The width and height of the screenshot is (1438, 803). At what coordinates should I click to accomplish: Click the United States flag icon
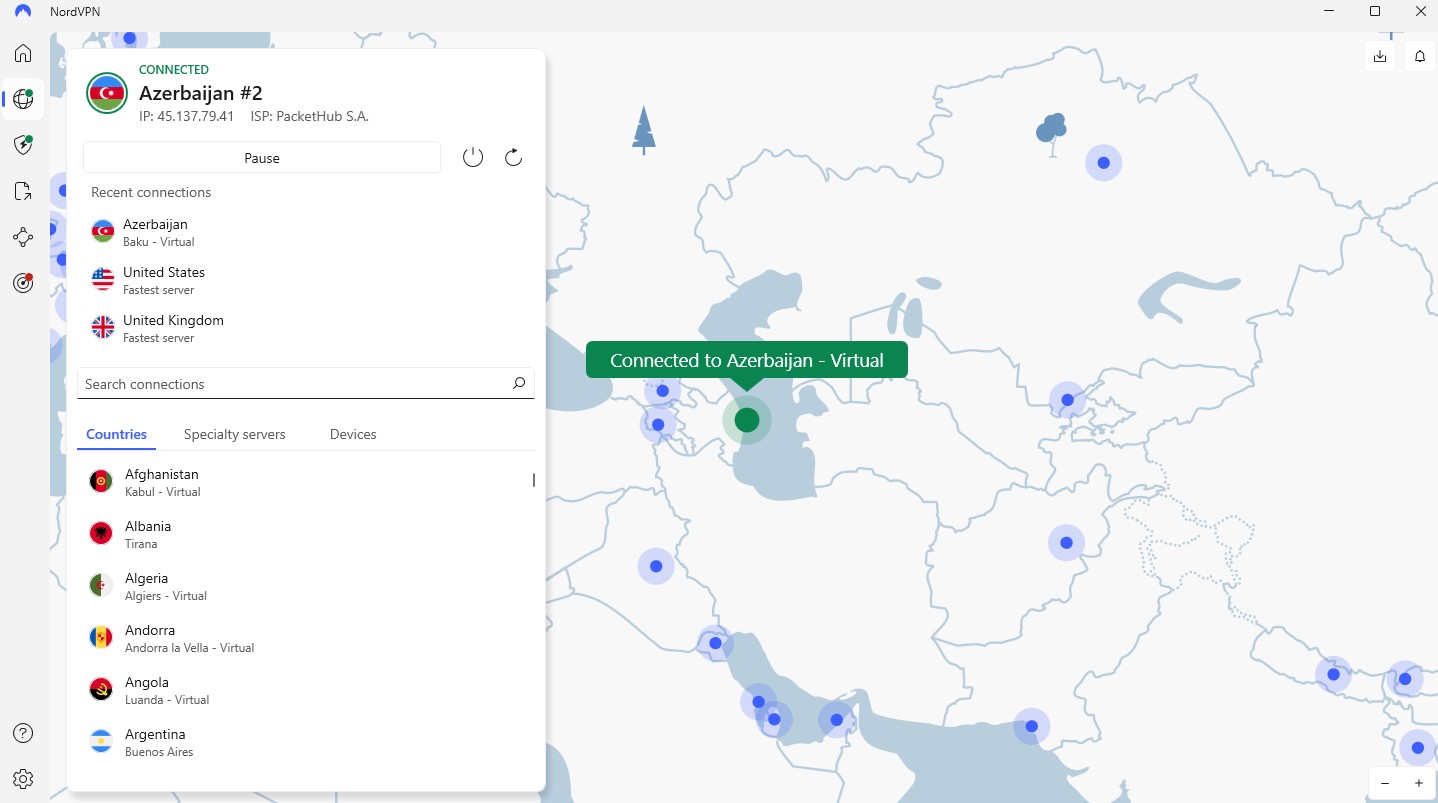pos(103,280)
